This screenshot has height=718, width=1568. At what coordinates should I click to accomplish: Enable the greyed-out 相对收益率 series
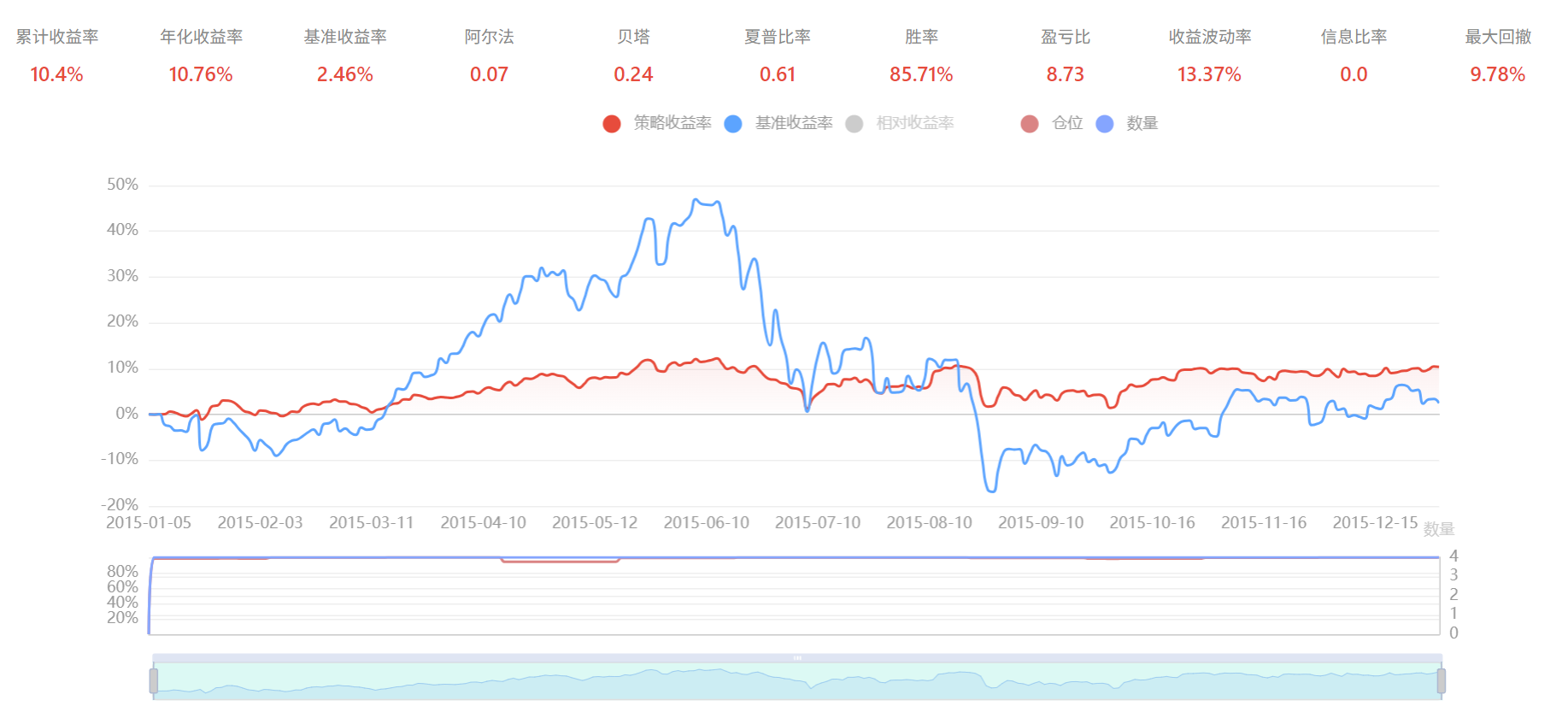click(x=913, y=123)
